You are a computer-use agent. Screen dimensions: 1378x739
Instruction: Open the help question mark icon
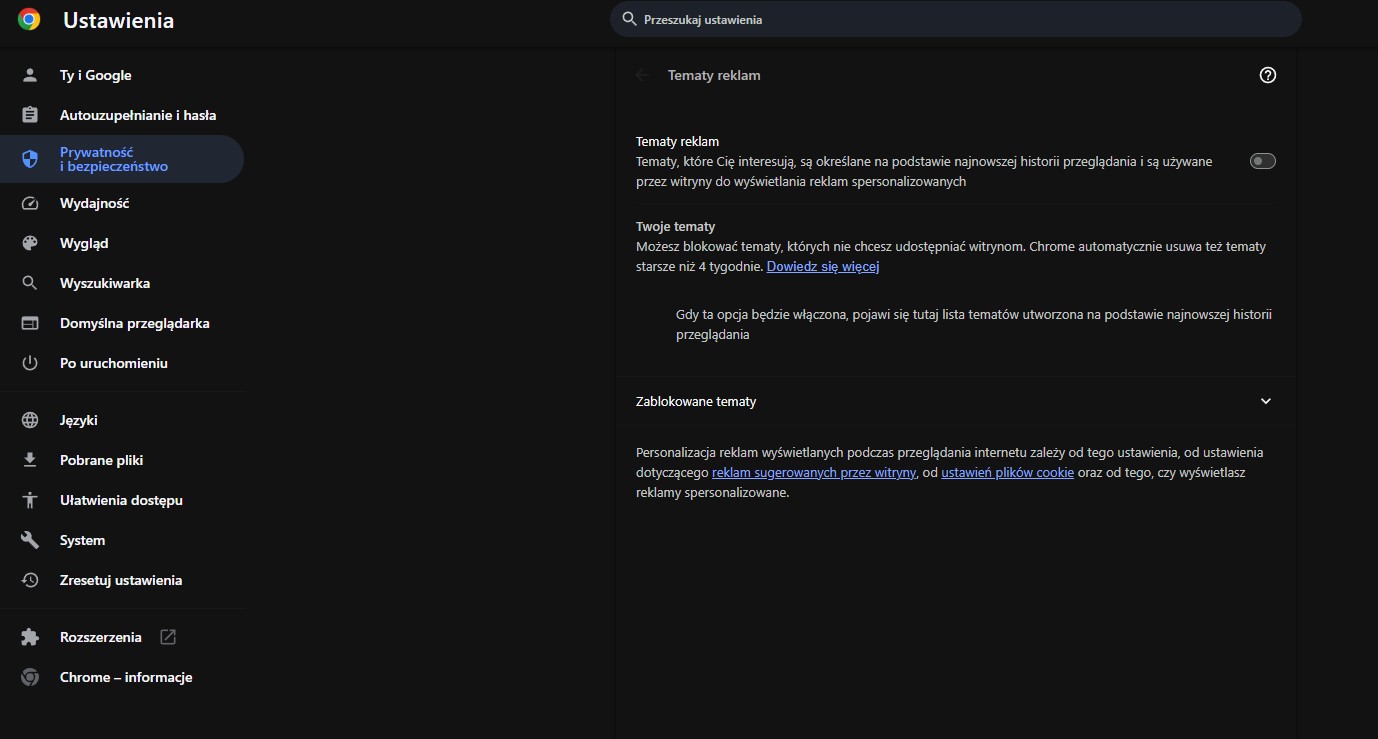pyautogui.click(x=1268, y=75)
